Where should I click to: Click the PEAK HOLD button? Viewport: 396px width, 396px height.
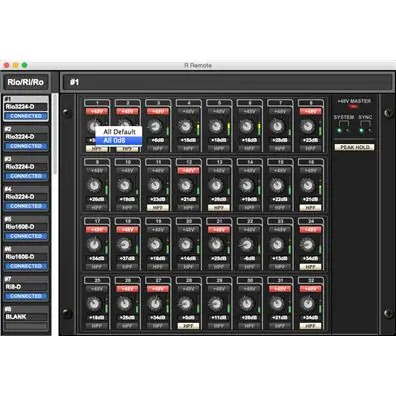pos(355,147)
